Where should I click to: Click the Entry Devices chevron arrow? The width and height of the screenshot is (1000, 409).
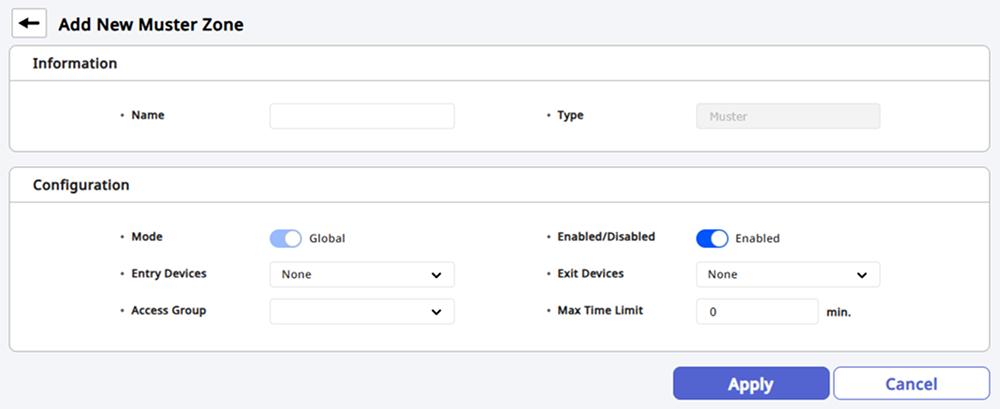tap(436, 275)
